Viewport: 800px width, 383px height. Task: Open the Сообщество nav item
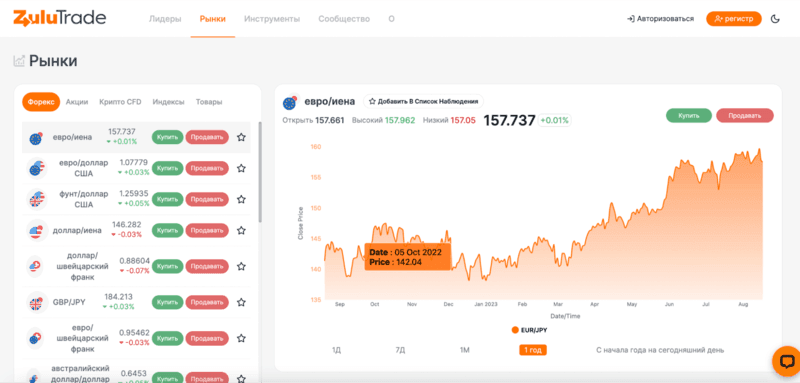[x=344, y=19]
